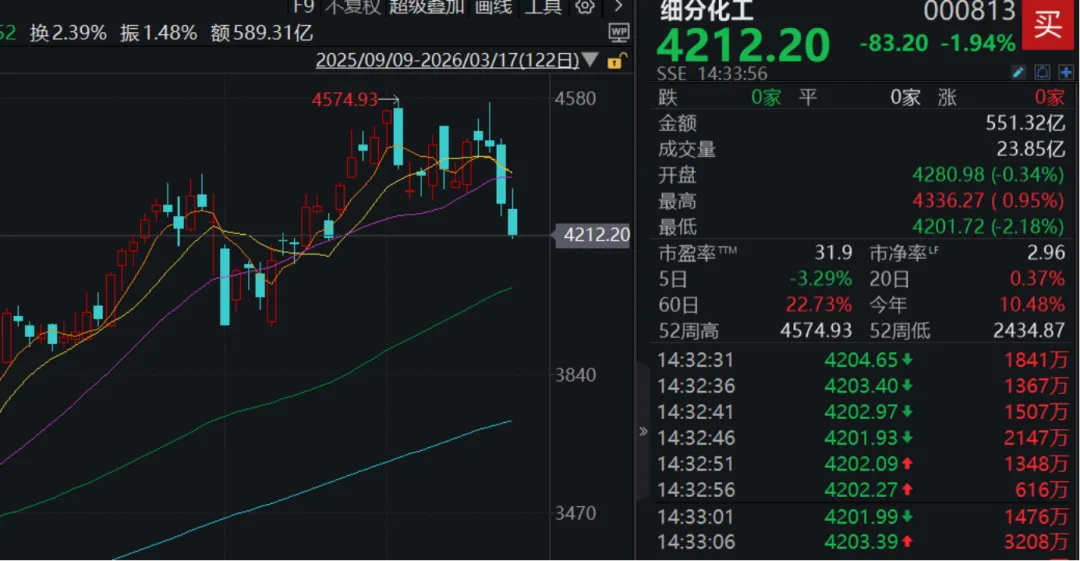Image resolution: width=1080 pixels, height=561 pixels.
Task: Collapse the side panel with » handle
Action: [643, 431]
